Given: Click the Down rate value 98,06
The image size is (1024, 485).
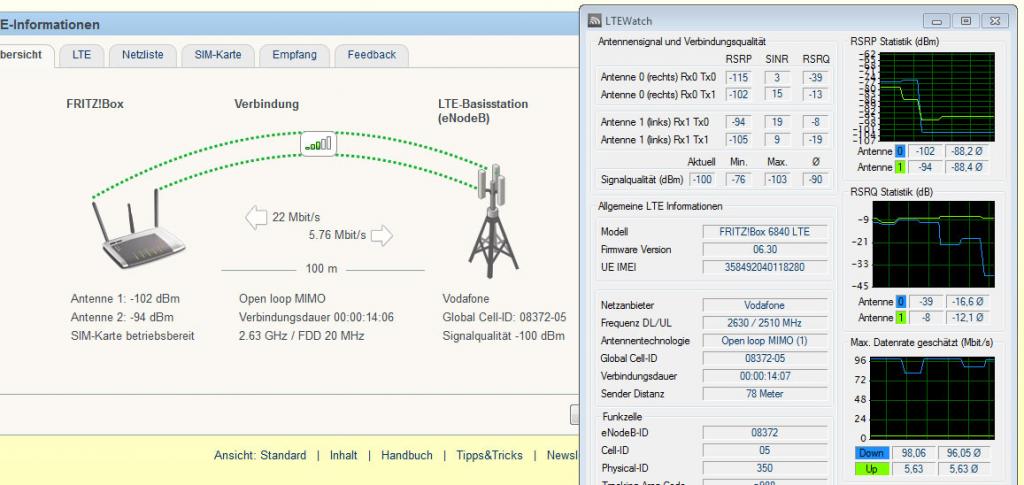Looking at the screenshot, I should tap(912, 453).
